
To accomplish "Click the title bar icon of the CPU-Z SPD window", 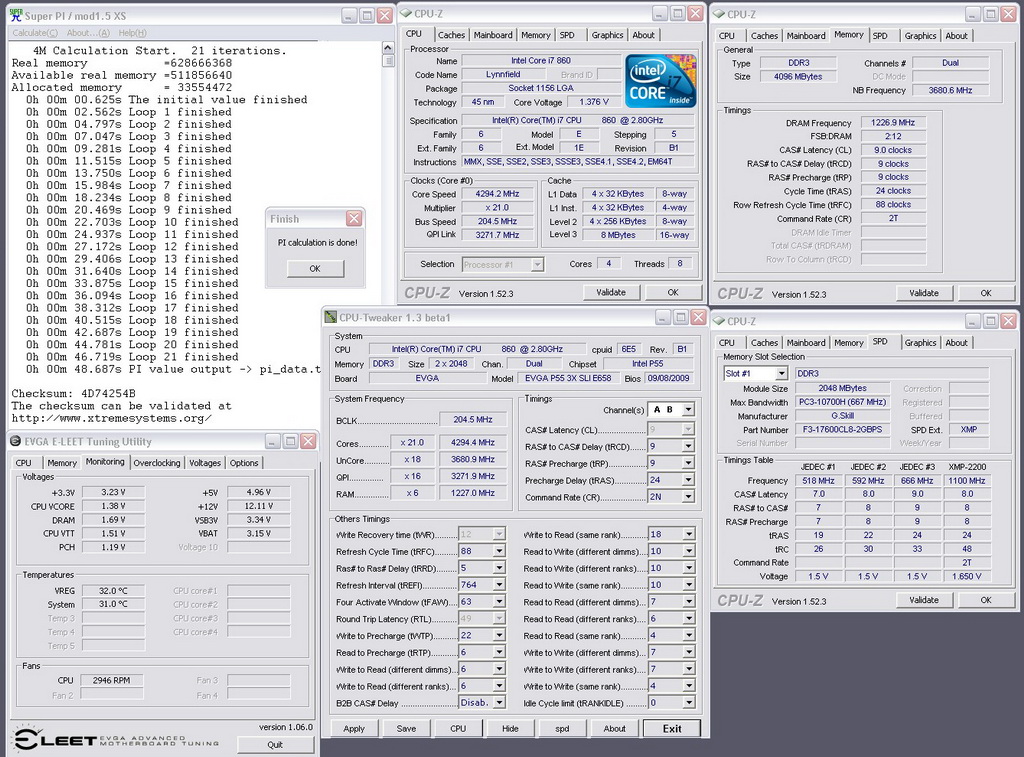I will [x=719, y=321].
